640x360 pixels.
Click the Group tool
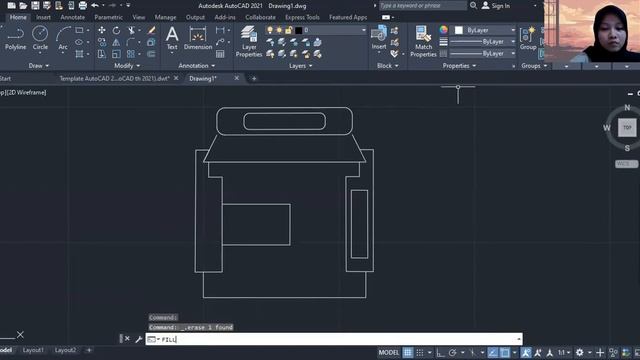[528, 38]
